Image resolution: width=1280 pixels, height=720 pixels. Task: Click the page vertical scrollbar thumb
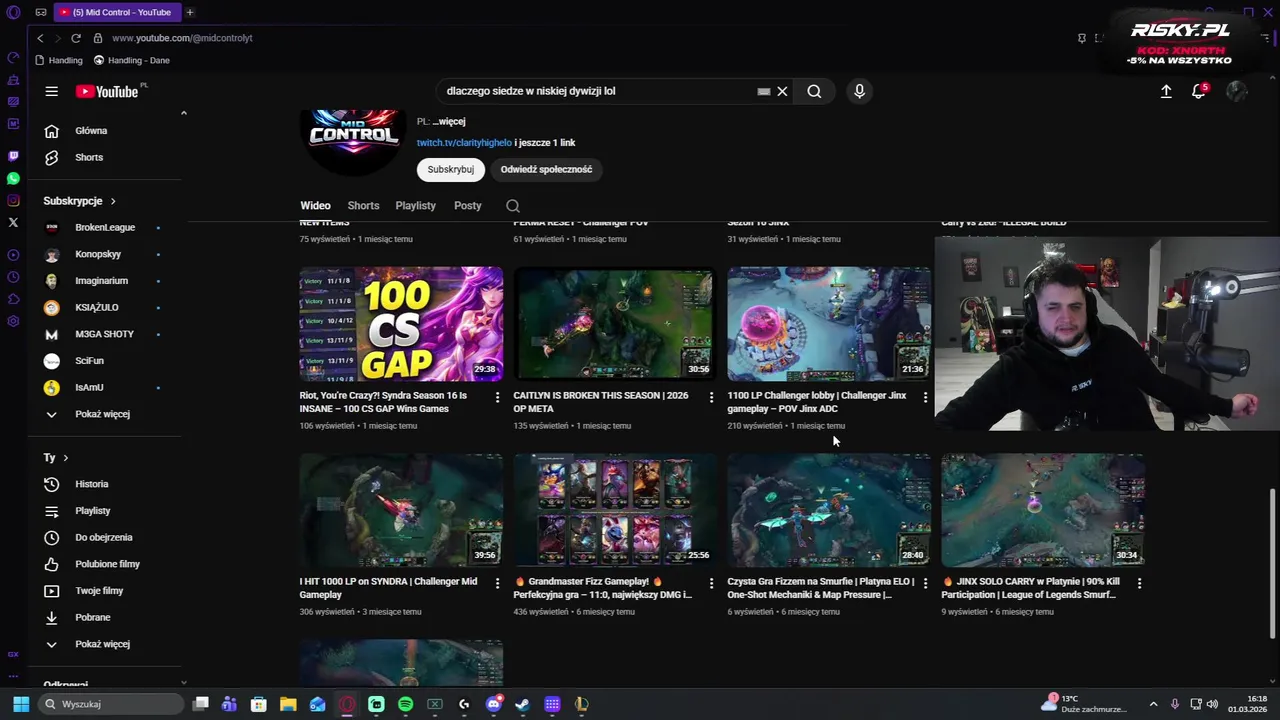click(1273, 562)
